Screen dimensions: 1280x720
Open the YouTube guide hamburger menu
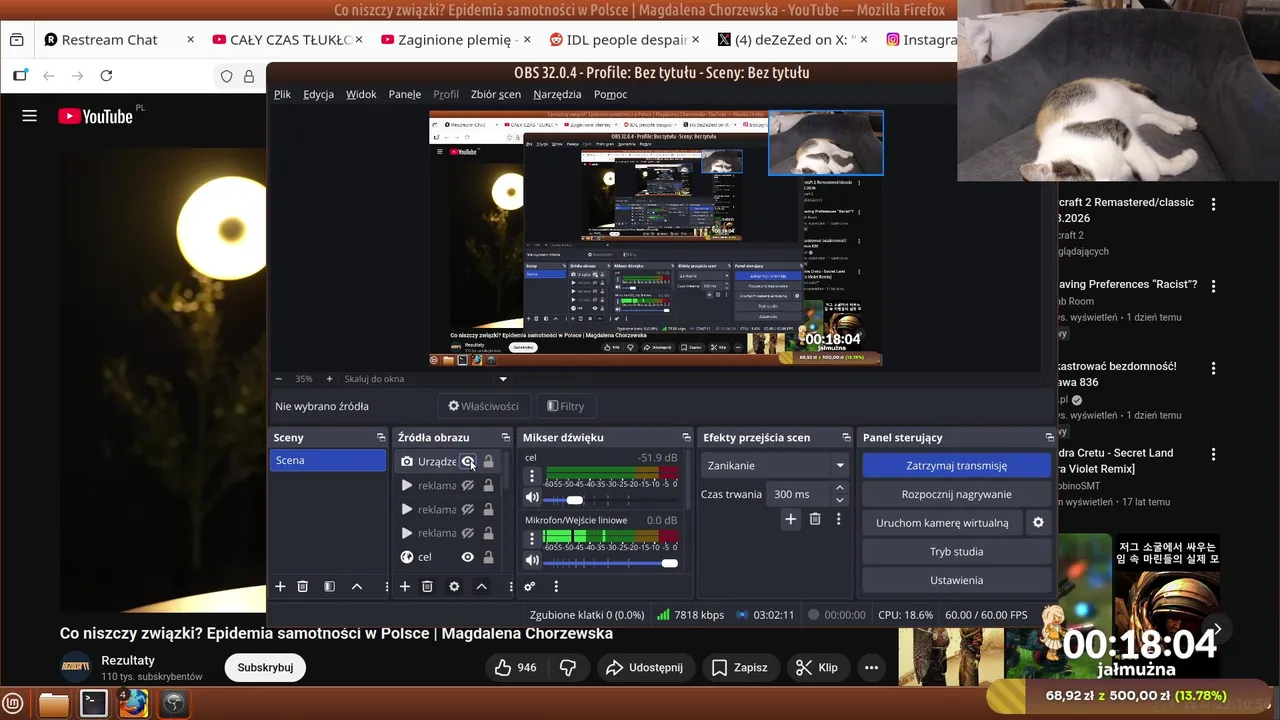[30, 116]
